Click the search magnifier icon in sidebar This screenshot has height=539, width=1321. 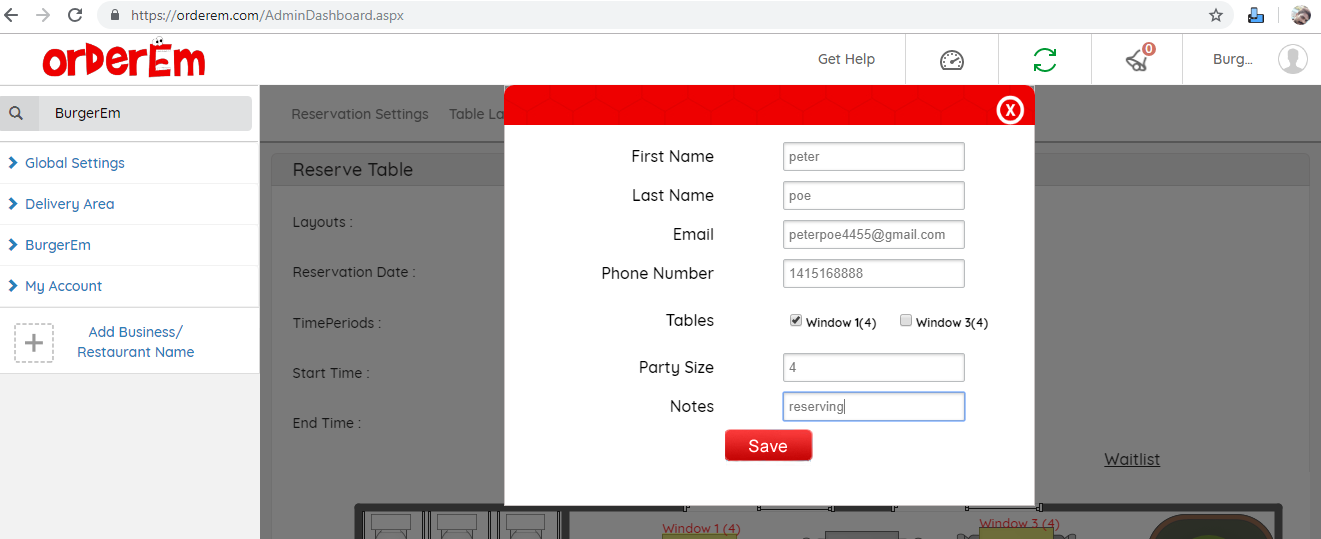click(x=17, y=113)
